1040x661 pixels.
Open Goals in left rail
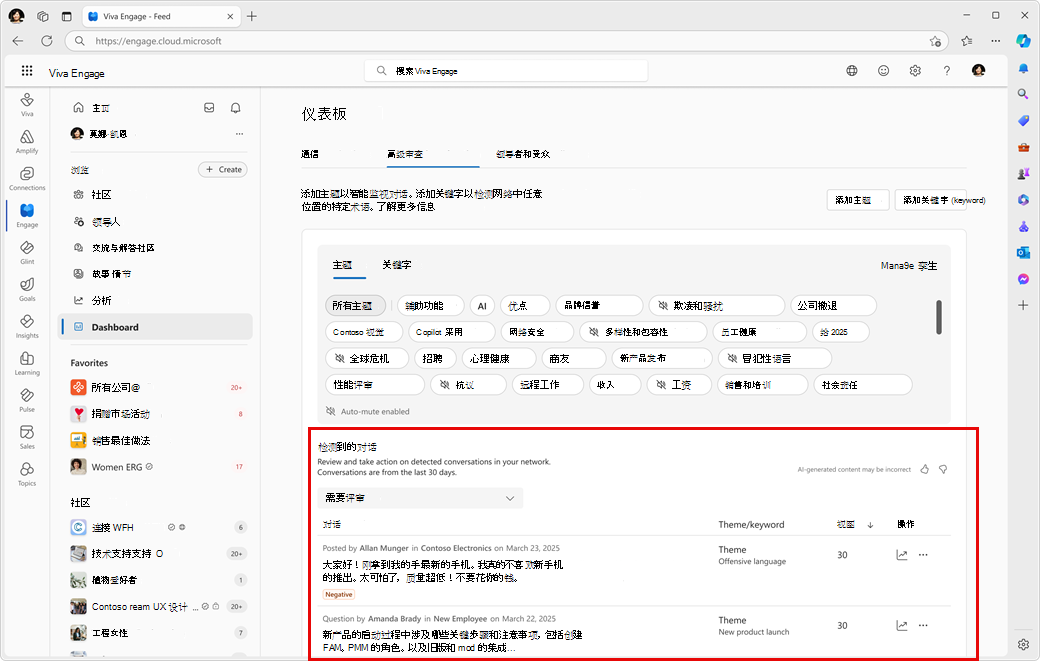pyautogui.click(x=27, y=290)
